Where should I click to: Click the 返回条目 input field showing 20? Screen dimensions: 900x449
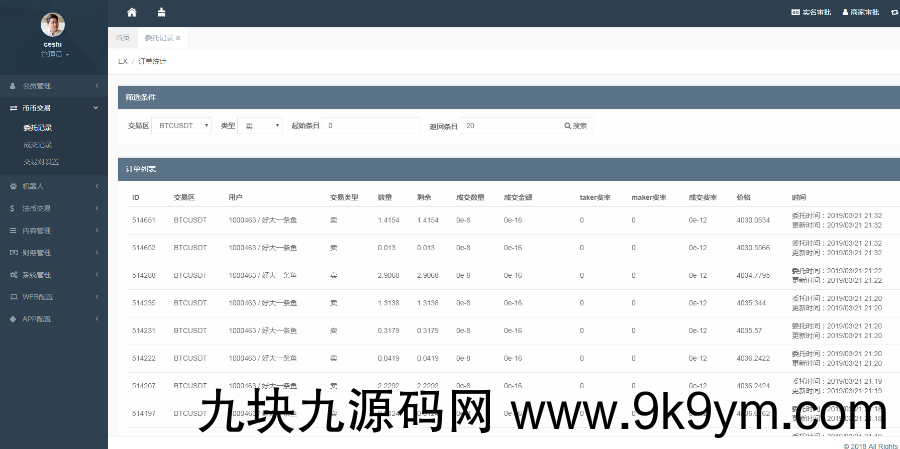(508, 126)
